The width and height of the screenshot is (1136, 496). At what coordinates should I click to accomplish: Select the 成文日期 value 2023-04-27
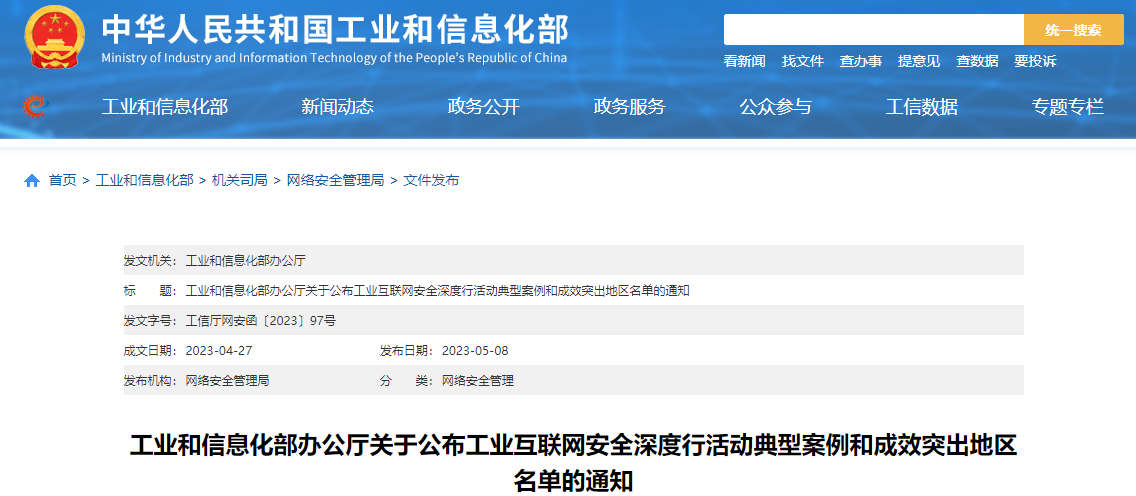click(219, 350)
